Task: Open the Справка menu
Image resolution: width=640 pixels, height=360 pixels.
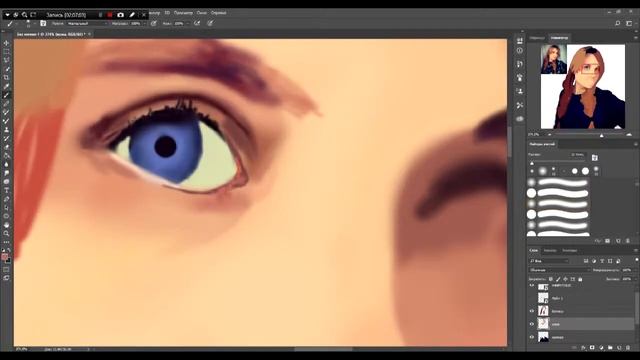Action: tap(218, 13)
